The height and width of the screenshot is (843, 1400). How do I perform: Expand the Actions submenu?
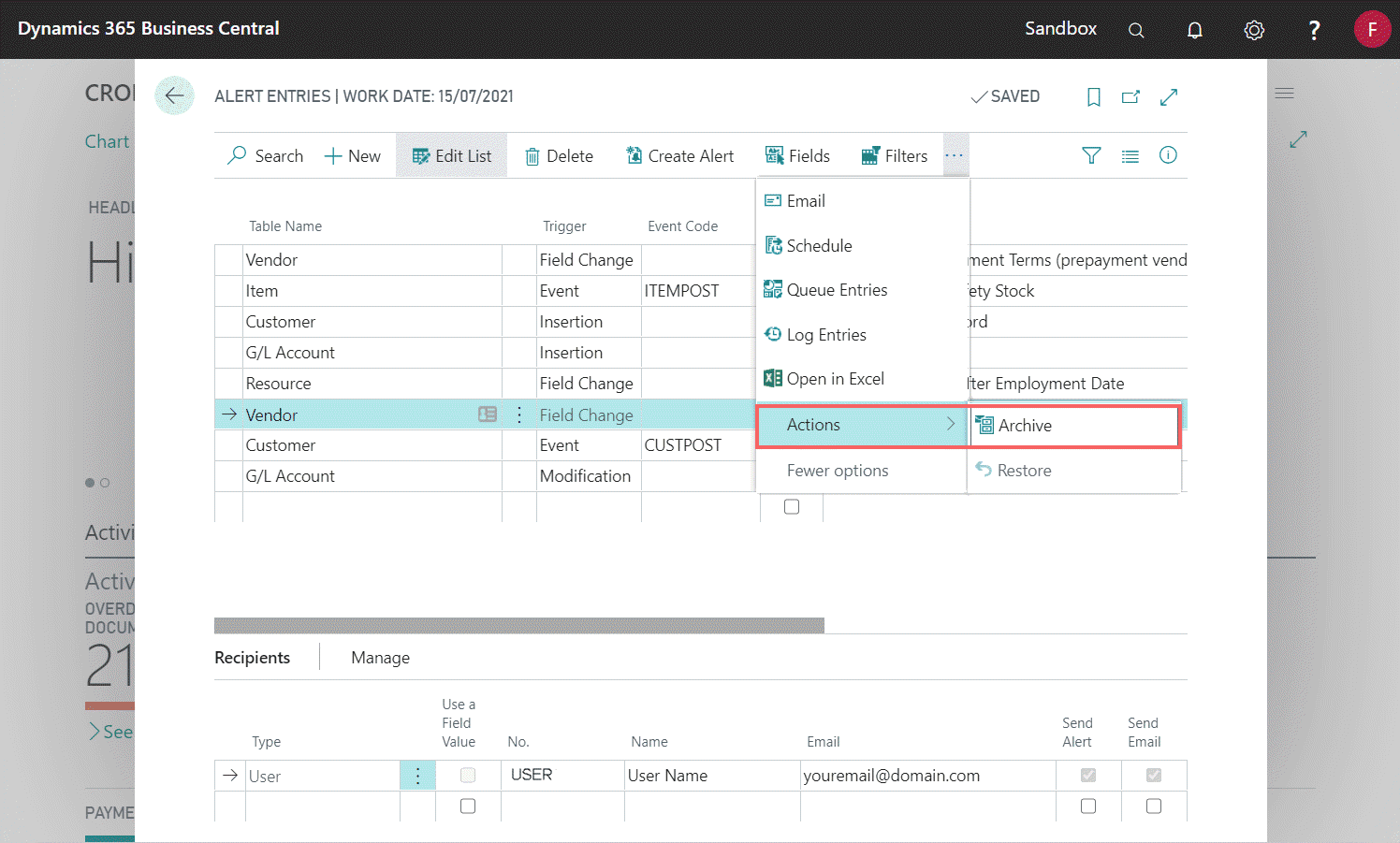pos(861,425)
